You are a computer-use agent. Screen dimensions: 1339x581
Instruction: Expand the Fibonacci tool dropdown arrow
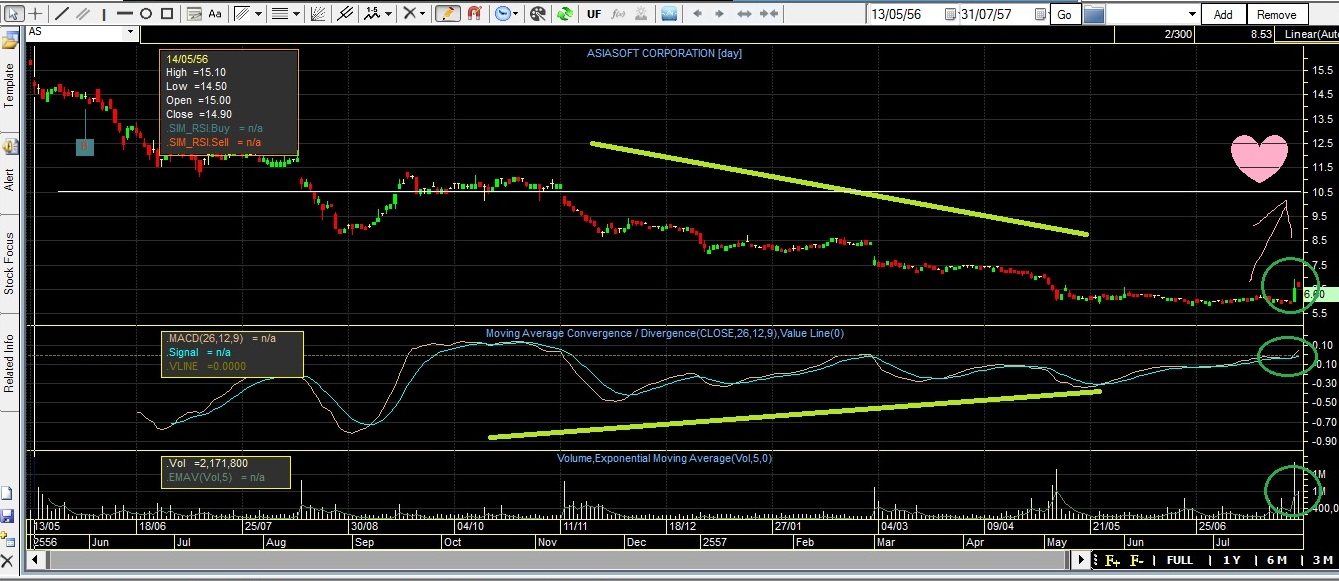[258, 14]
